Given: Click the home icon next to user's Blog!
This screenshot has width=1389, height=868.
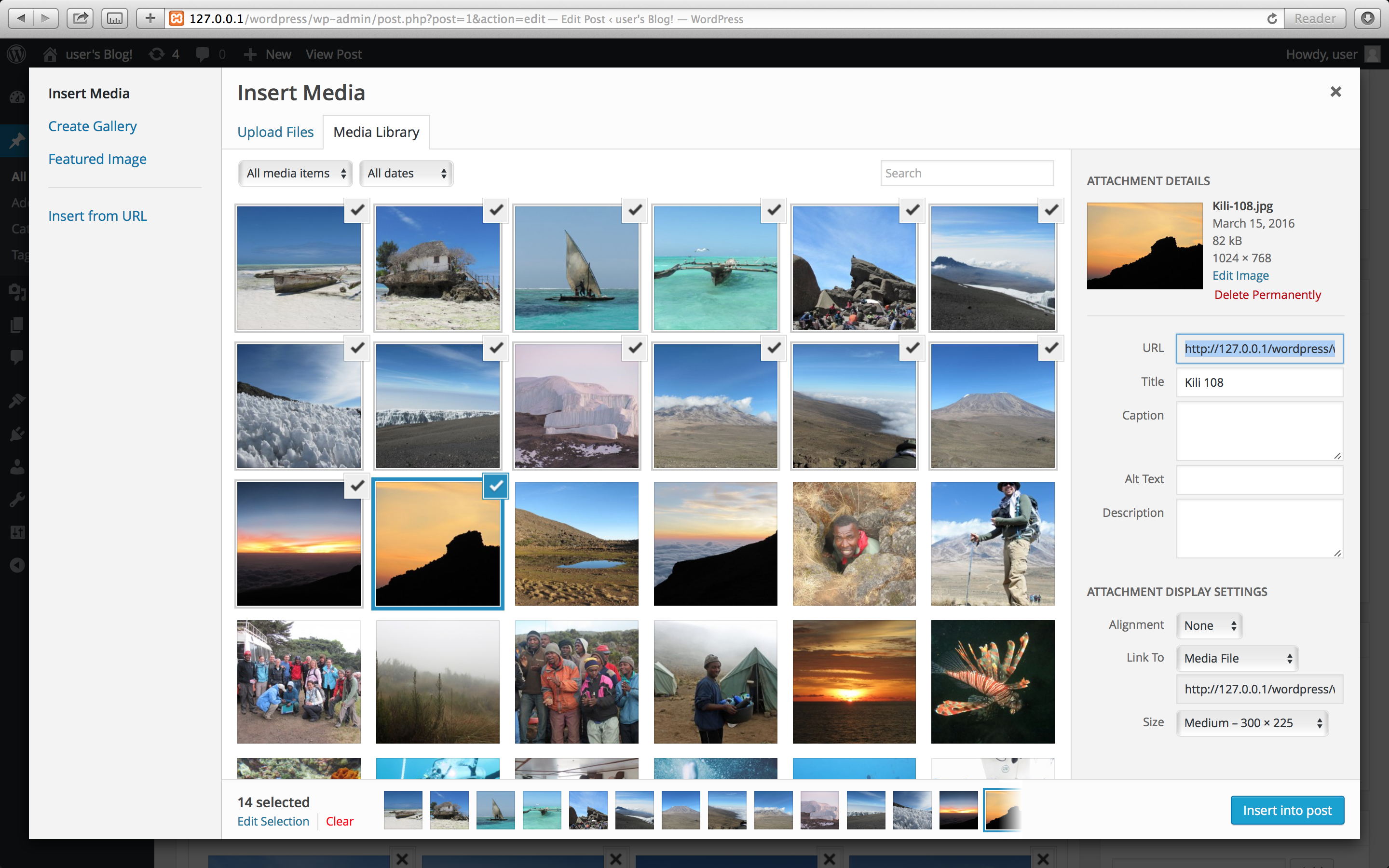Looking at the screenshot, I should click(x=50, y=54).
